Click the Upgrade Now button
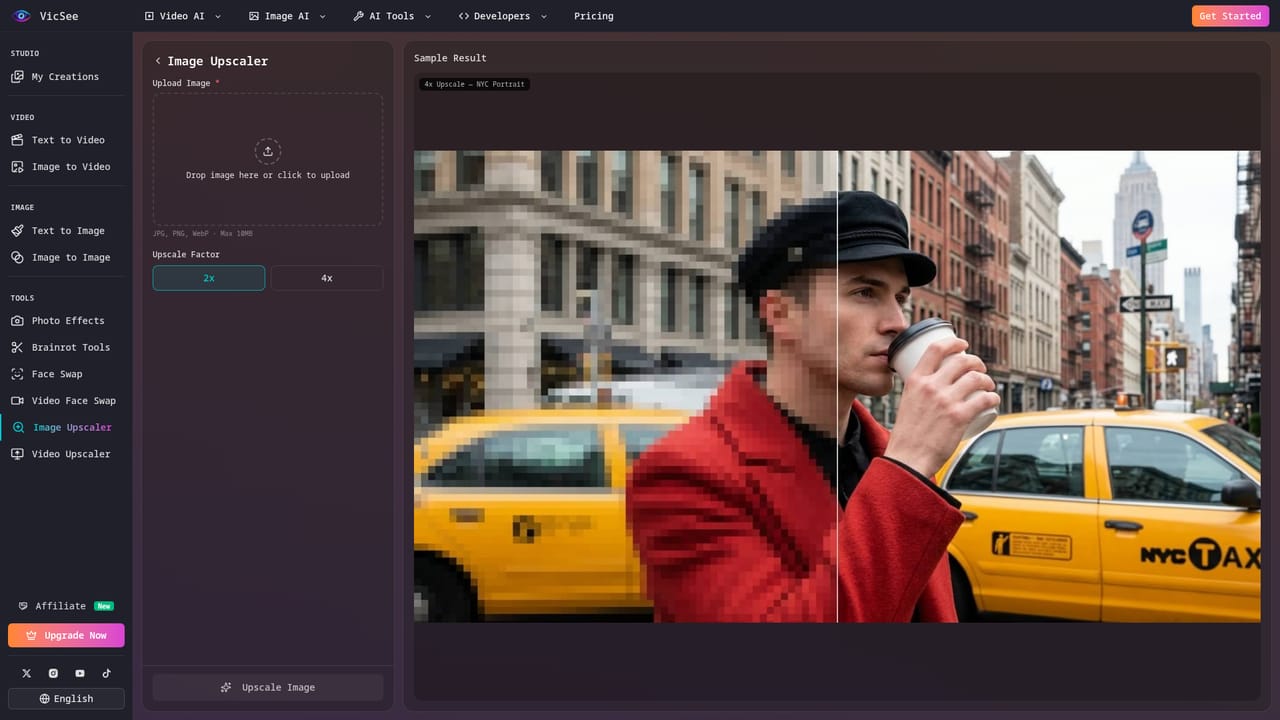The width and height of the screenshot is (1280, 720). 66,635
